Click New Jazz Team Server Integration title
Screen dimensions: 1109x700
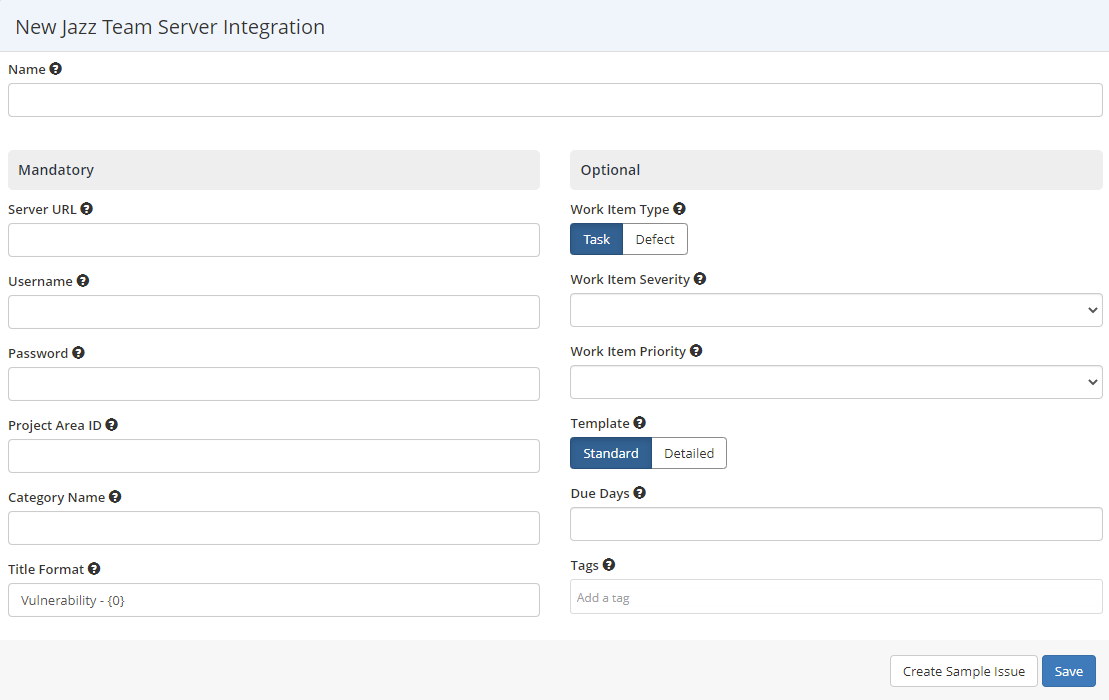[x=170, y=27]
